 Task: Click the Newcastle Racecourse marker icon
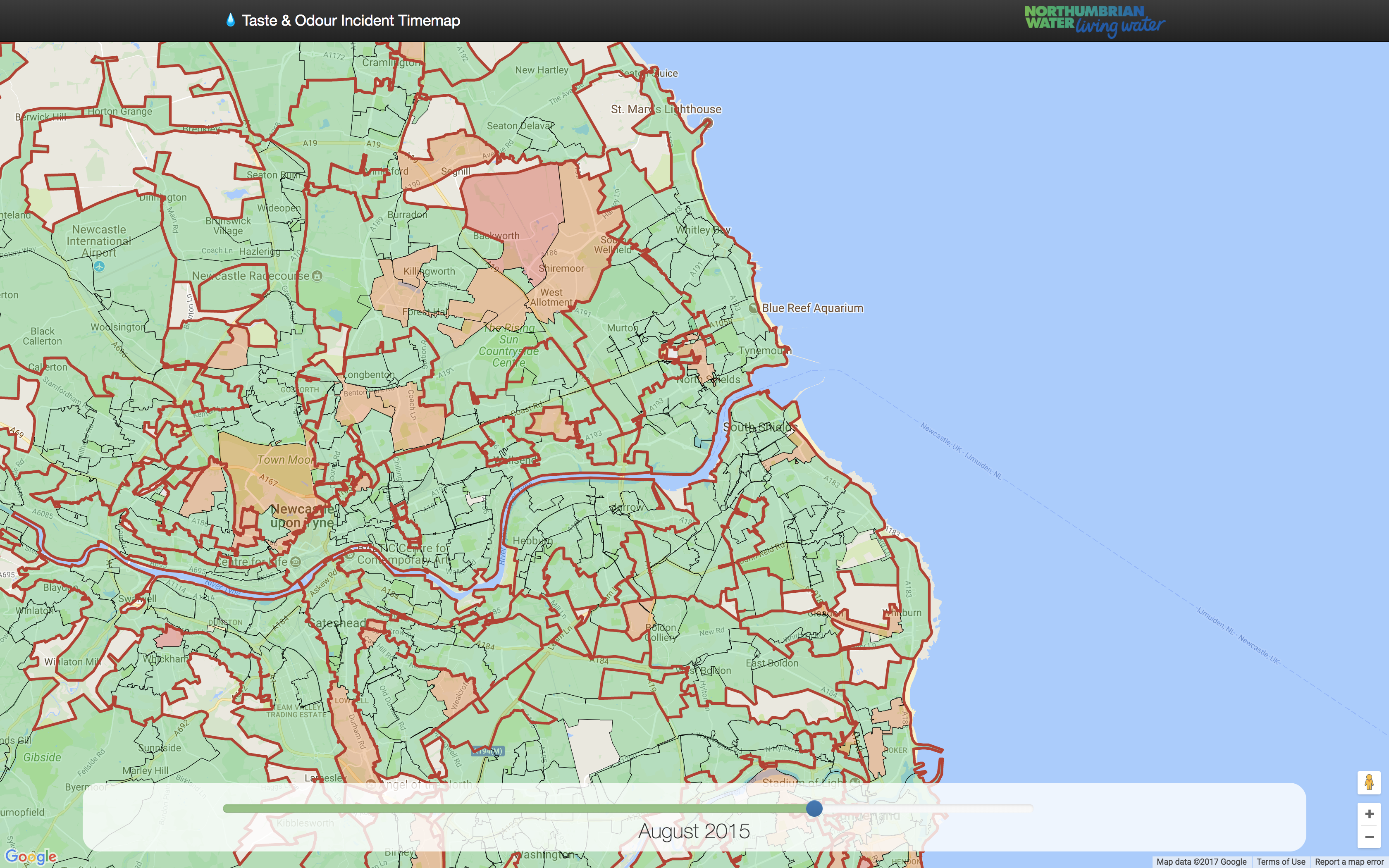point(317,276)
